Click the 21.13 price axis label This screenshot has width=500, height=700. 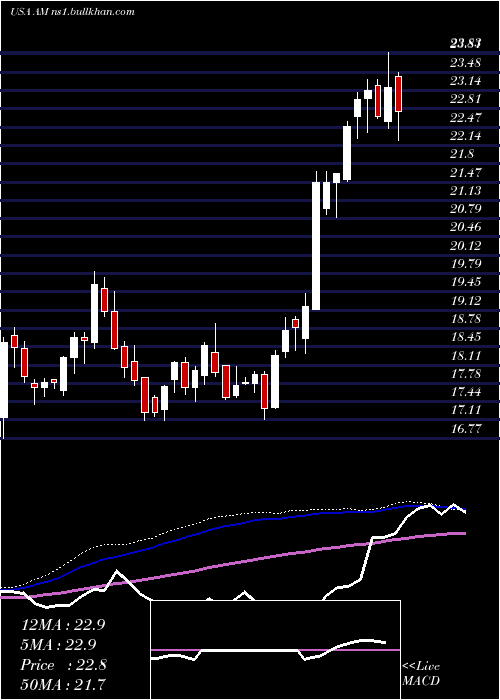click(466, 191)
